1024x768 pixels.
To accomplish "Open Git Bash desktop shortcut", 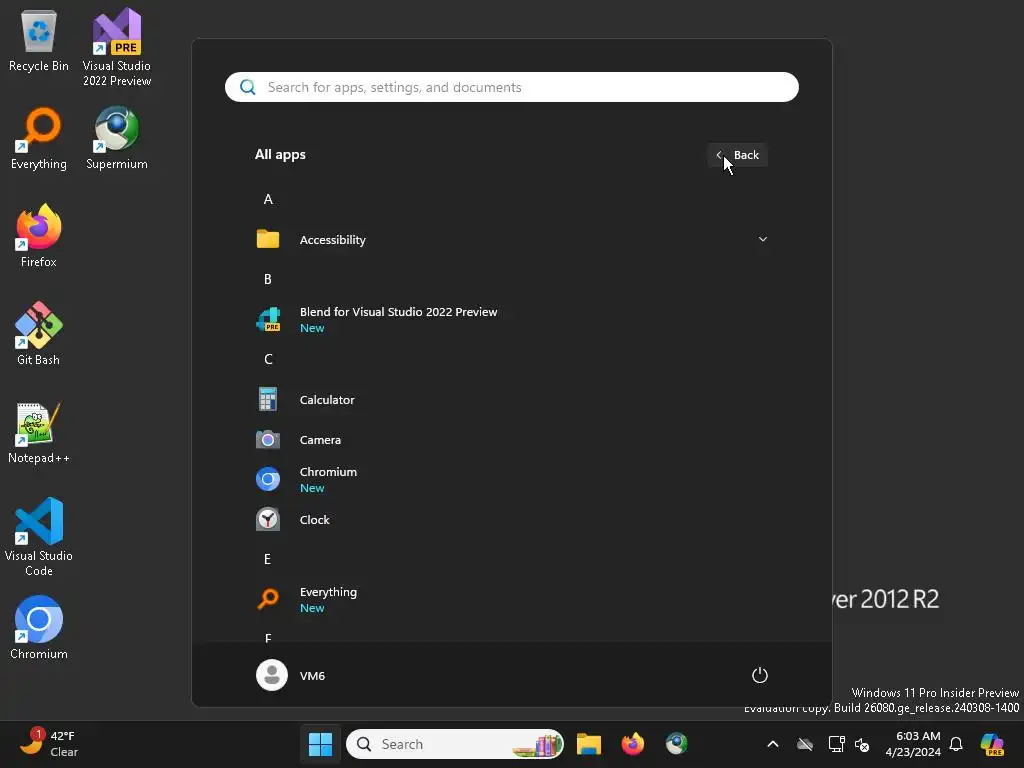I will pyautogui.click(x=39, y=334).
